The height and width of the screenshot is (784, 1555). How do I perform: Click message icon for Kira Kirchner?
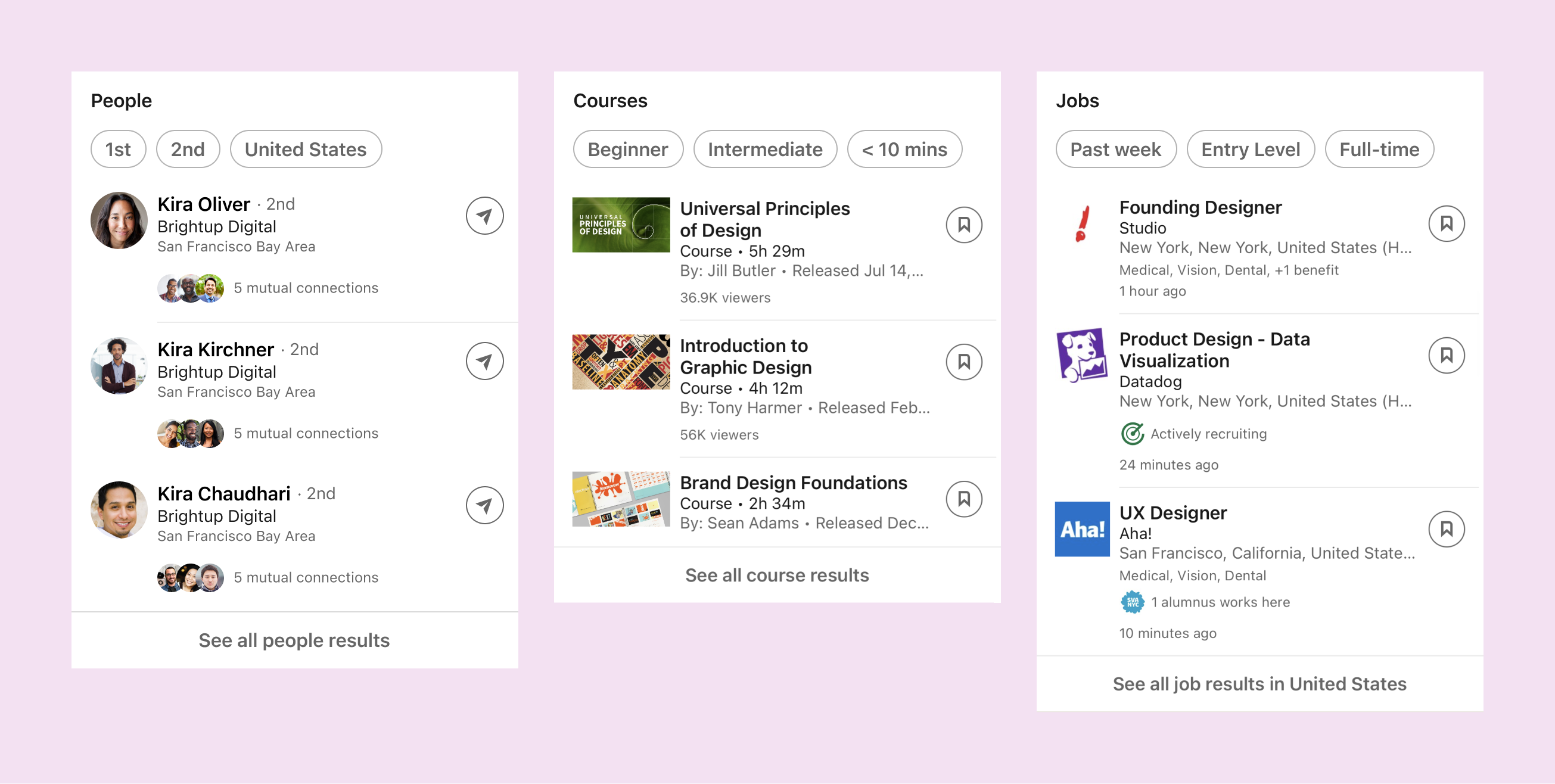[484, 361]
